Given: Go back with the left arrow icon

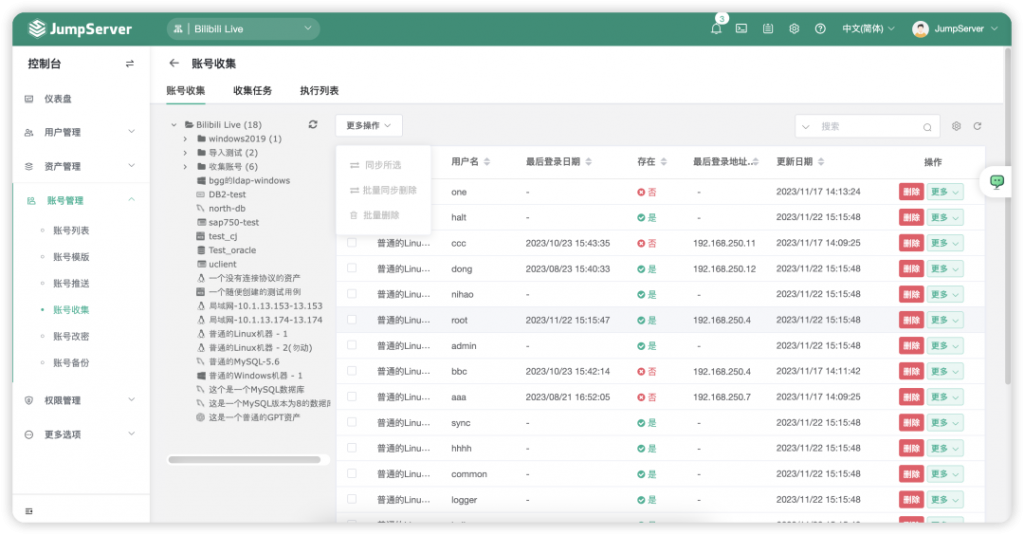Looking at the screenshot, I should click(174, 63).
